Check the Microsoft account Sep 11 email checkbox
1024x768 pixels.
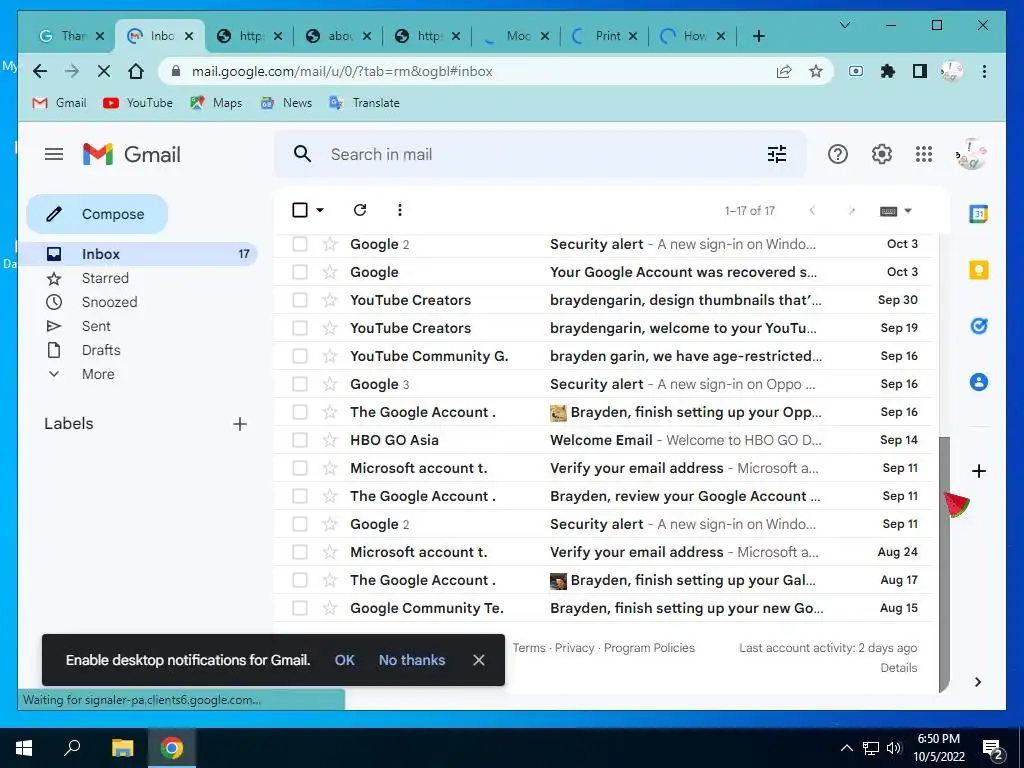[300, 468]
